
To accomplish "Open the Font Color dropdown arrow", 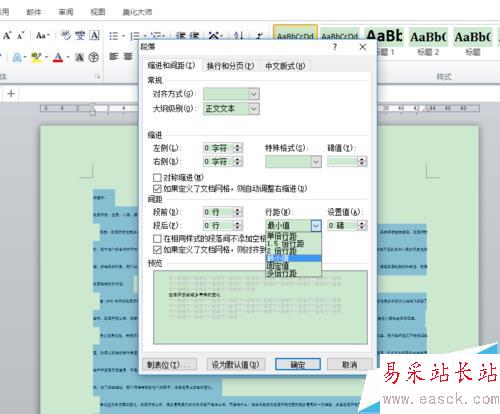I will 68,58.
